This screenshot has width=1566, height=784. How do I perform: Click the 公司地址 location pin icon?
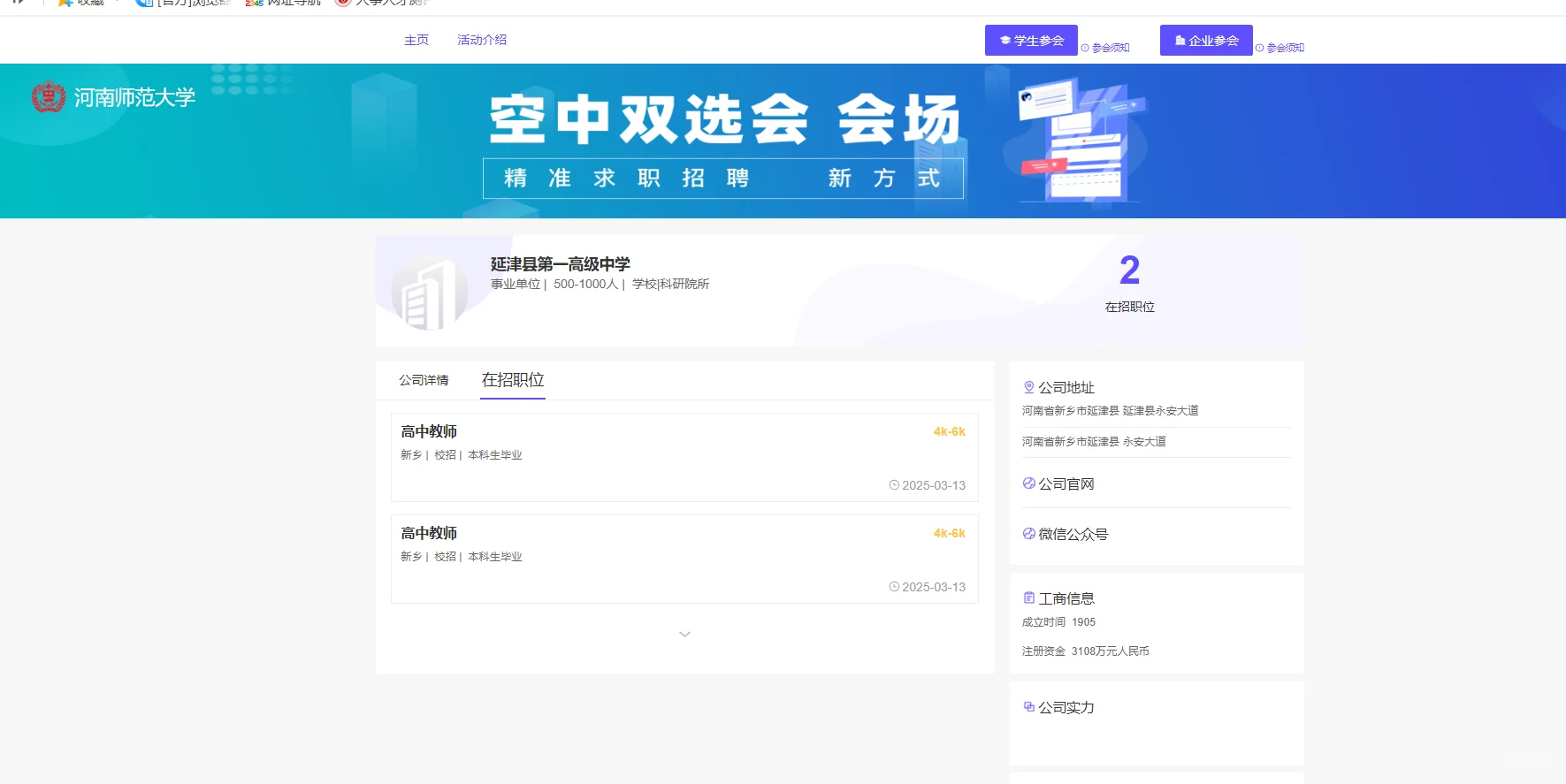[x=1028, y=387]
